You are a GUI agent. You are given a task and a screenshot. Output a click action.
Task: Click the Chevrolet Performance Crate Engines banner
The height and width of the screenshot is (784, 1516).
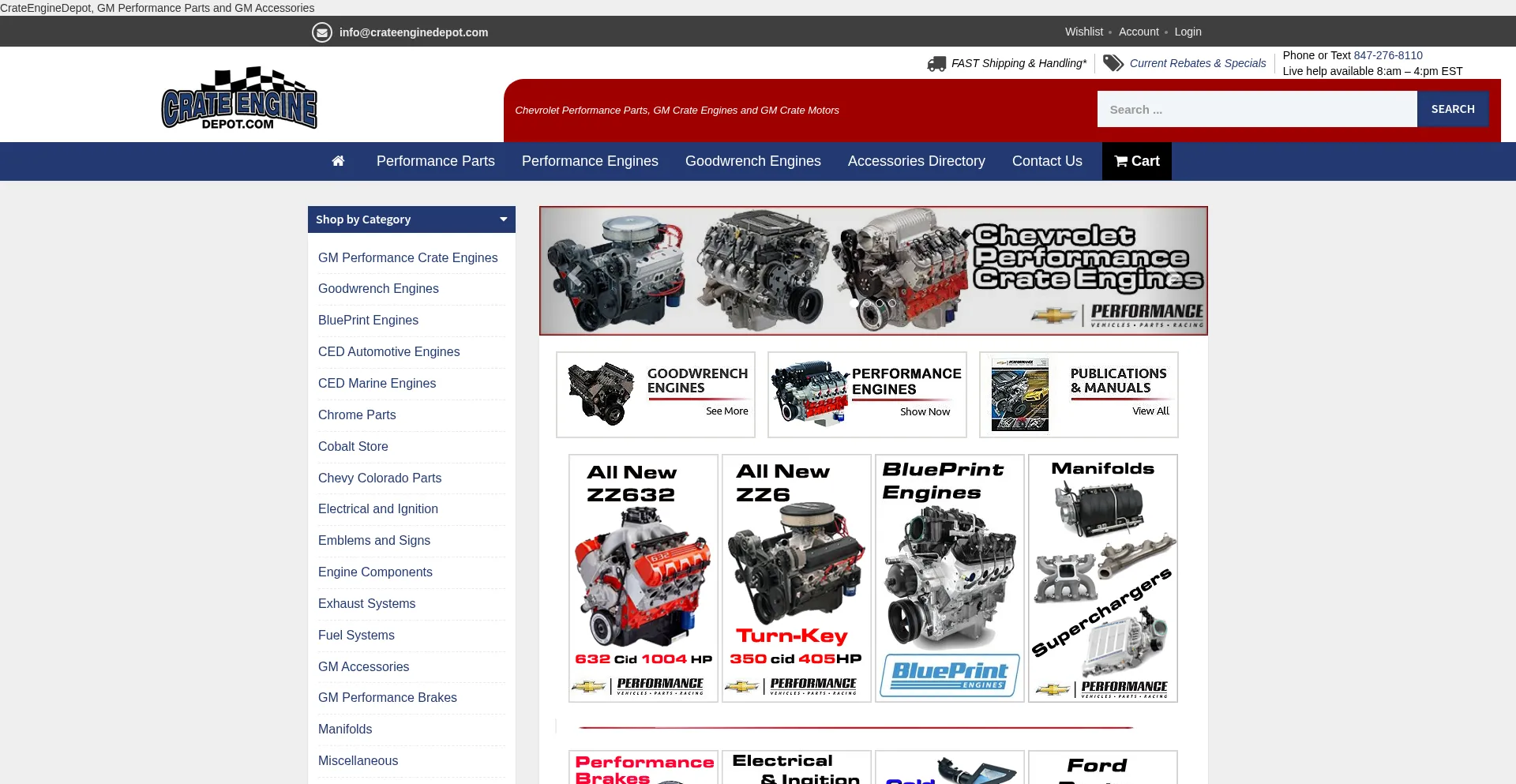[873, 271]
